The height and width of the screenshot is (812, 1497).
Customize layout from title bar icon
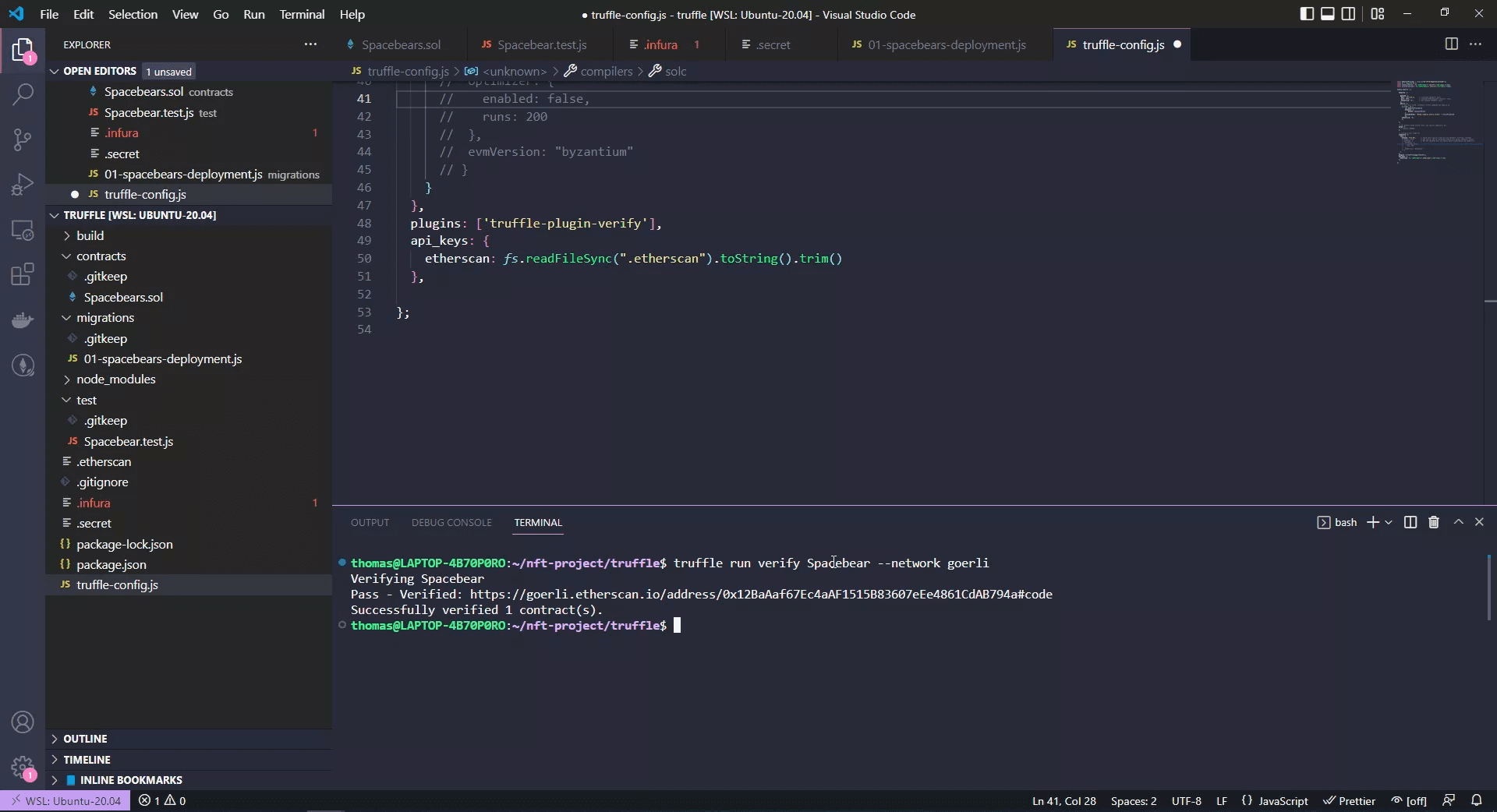pyautogui.click(x=1378, y=14)
